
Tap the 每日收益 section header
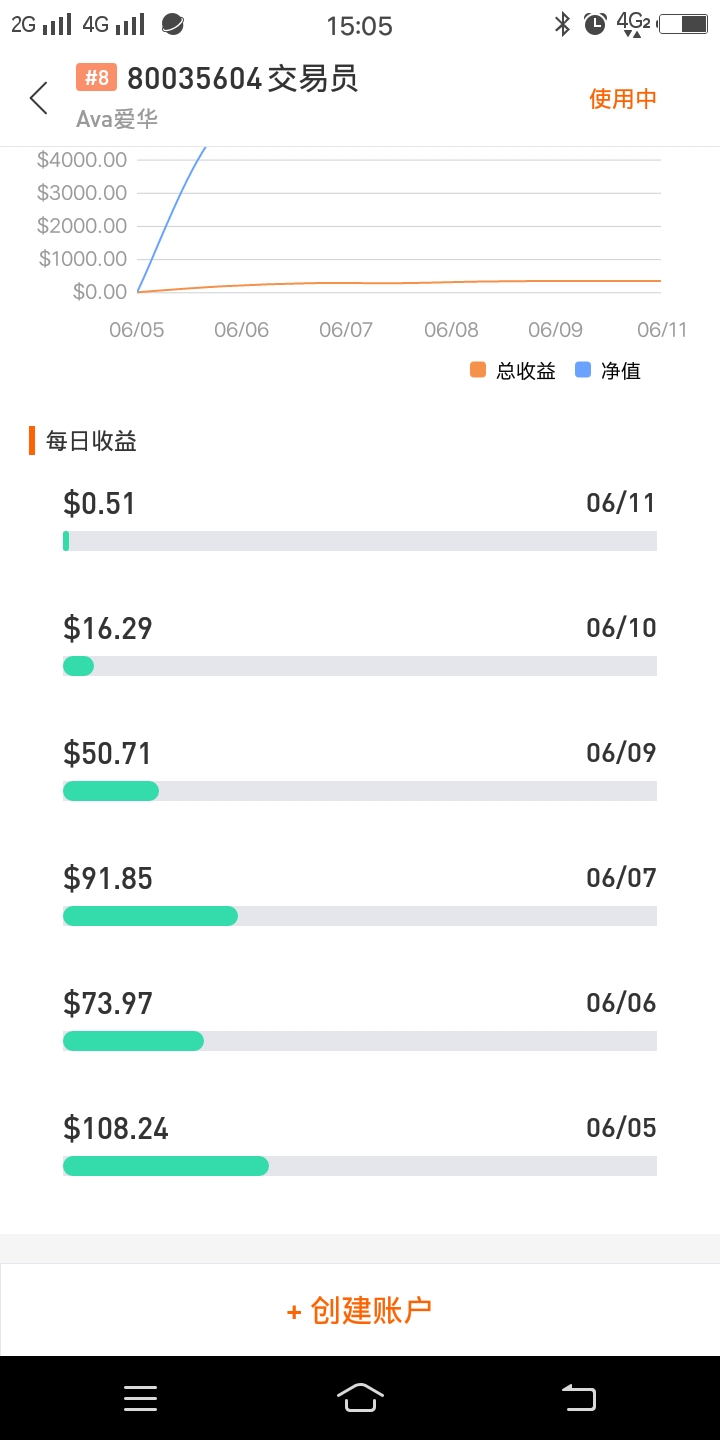point(91,441)
